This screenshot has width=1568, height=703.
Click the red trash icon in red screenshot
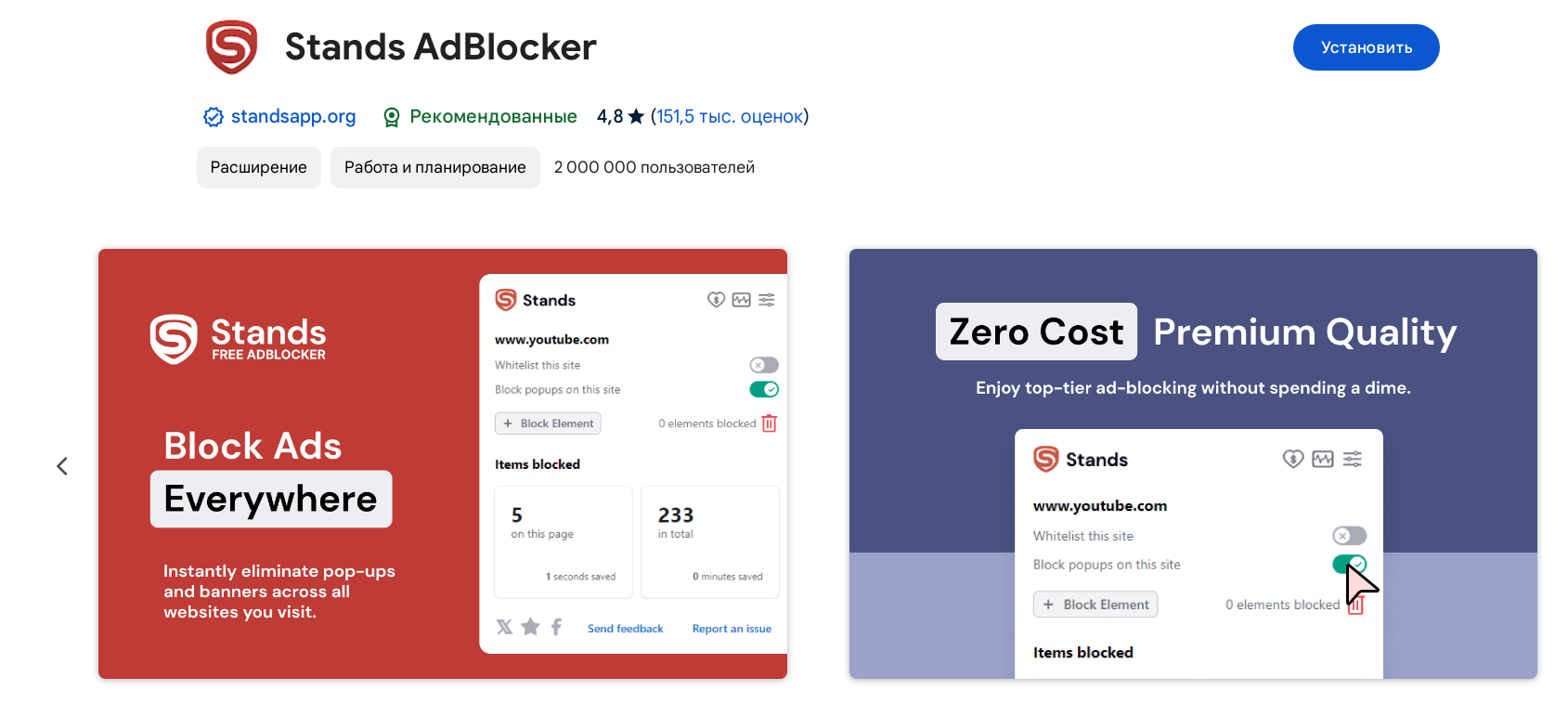(x=769, y=423)
